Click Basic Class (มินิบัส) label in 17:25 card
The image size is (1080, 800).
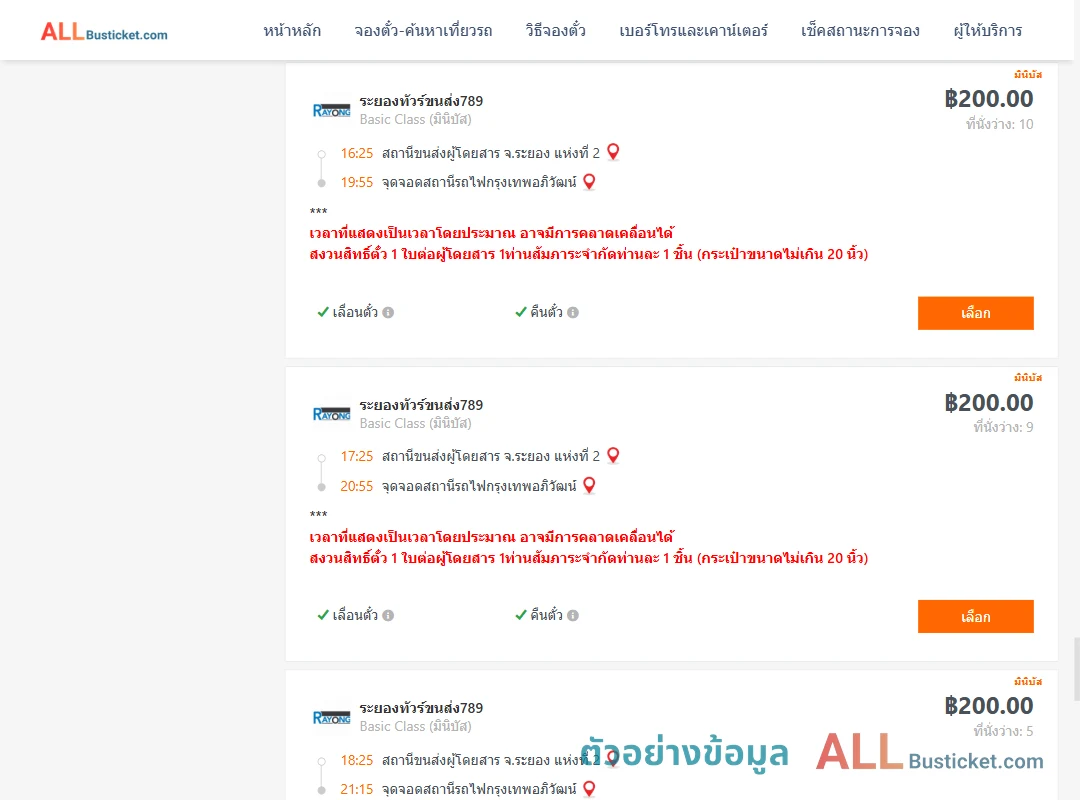pyautogui.click(x=415, y=423)
